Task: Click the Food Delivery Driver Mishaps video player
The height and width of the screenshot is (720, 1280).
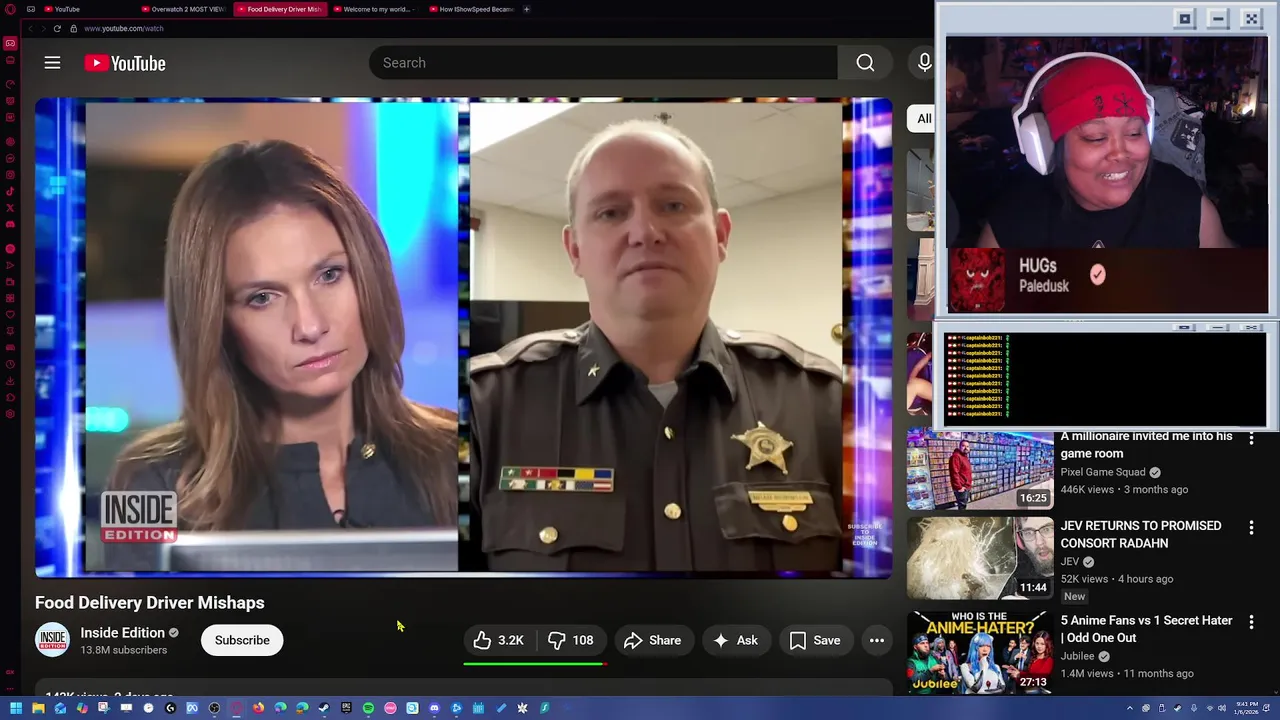Action: pos(464,338)
